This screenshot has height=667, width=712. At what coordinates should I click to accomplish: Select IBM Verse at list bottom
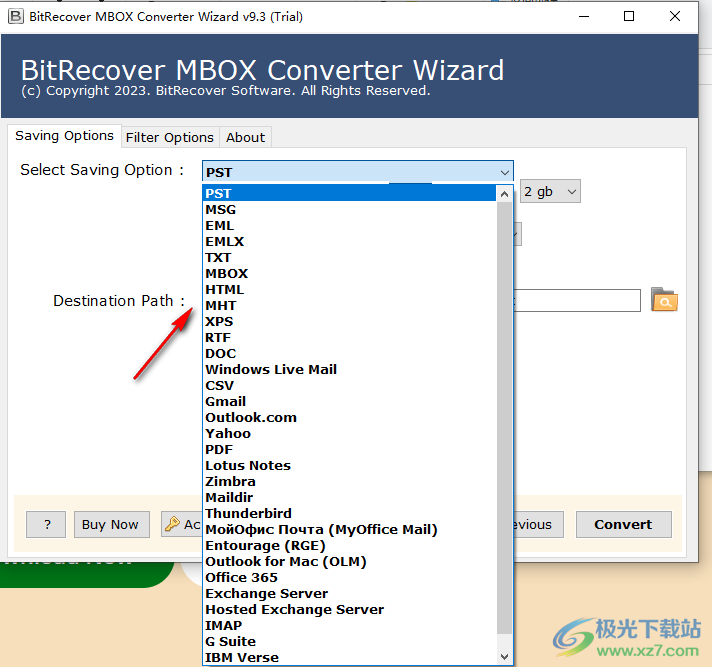[349, 657]
